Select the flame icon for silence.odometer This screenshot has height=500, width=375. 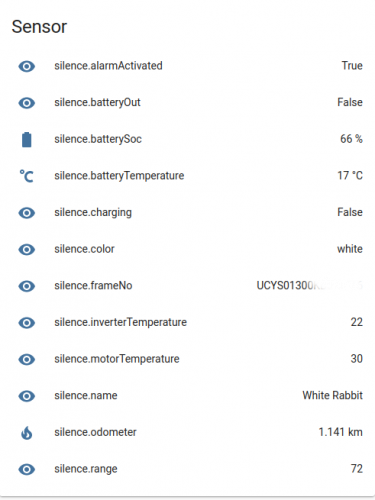coord(27,433)
